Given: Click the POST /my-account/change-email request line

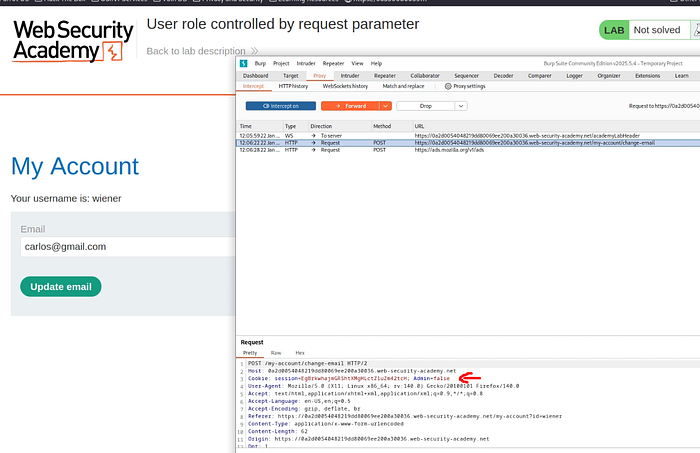Looking at the screenshot, I should [x=308, y=363].
